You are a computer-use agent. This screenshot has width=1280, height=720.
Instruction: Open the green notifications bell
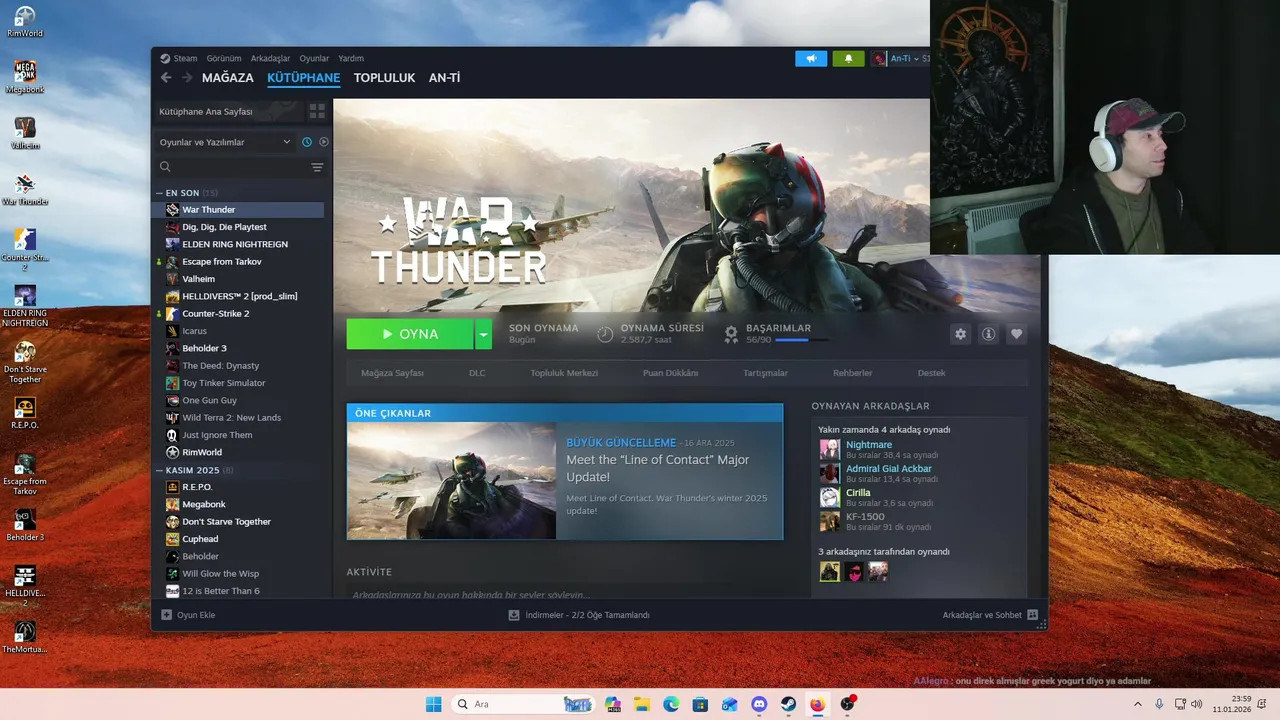[x=848, y=58]
